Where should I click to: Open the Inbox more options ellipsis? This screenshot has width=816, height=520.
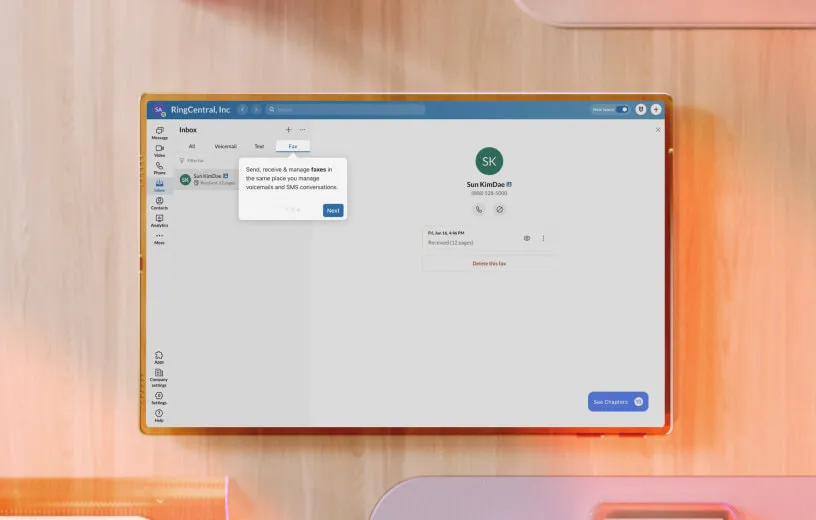pyautogui.click(x=302, y=130)
